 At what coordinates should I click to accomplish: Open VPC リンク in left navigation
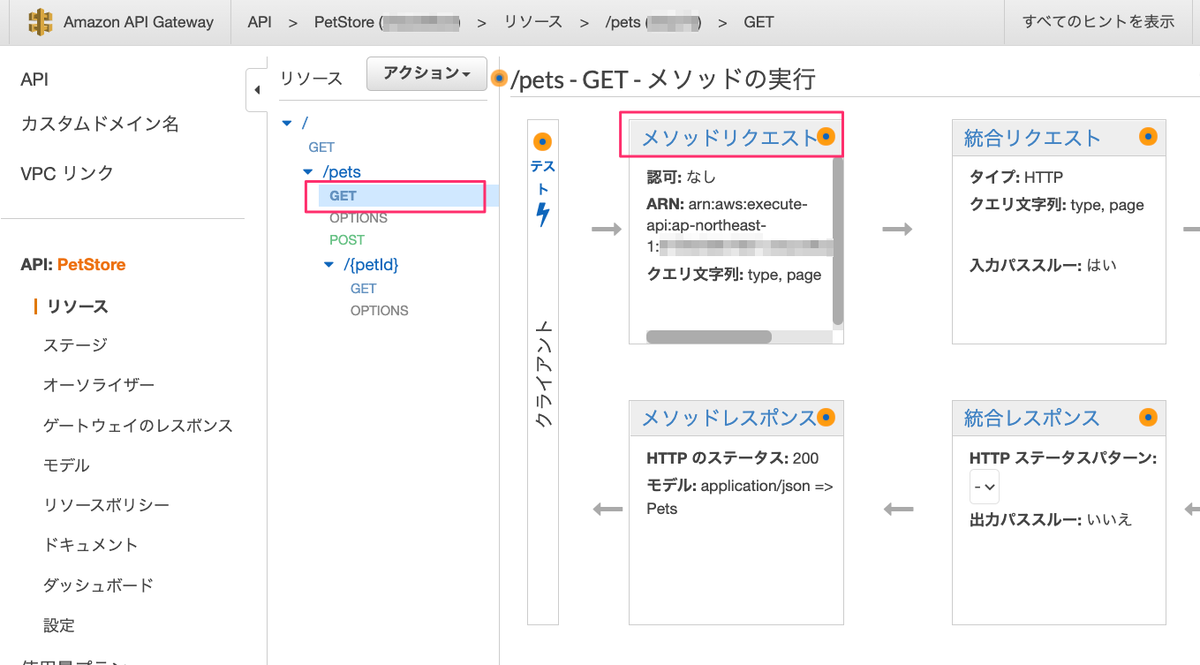[67, 173]
